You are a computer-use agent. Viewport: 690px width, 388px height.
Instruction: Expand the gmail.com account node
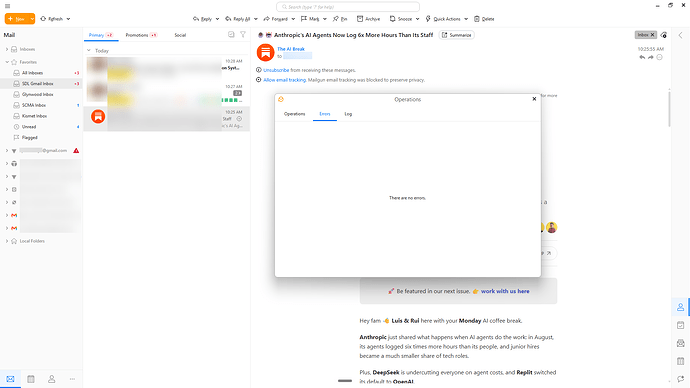(7, 150)
